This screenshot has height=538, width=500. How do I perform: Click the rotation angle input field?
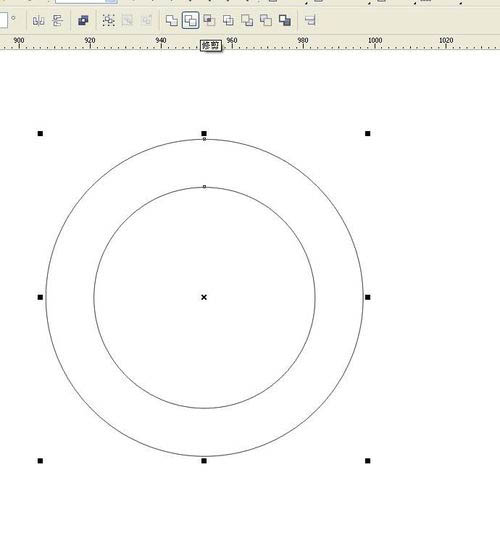coord(3,21)
